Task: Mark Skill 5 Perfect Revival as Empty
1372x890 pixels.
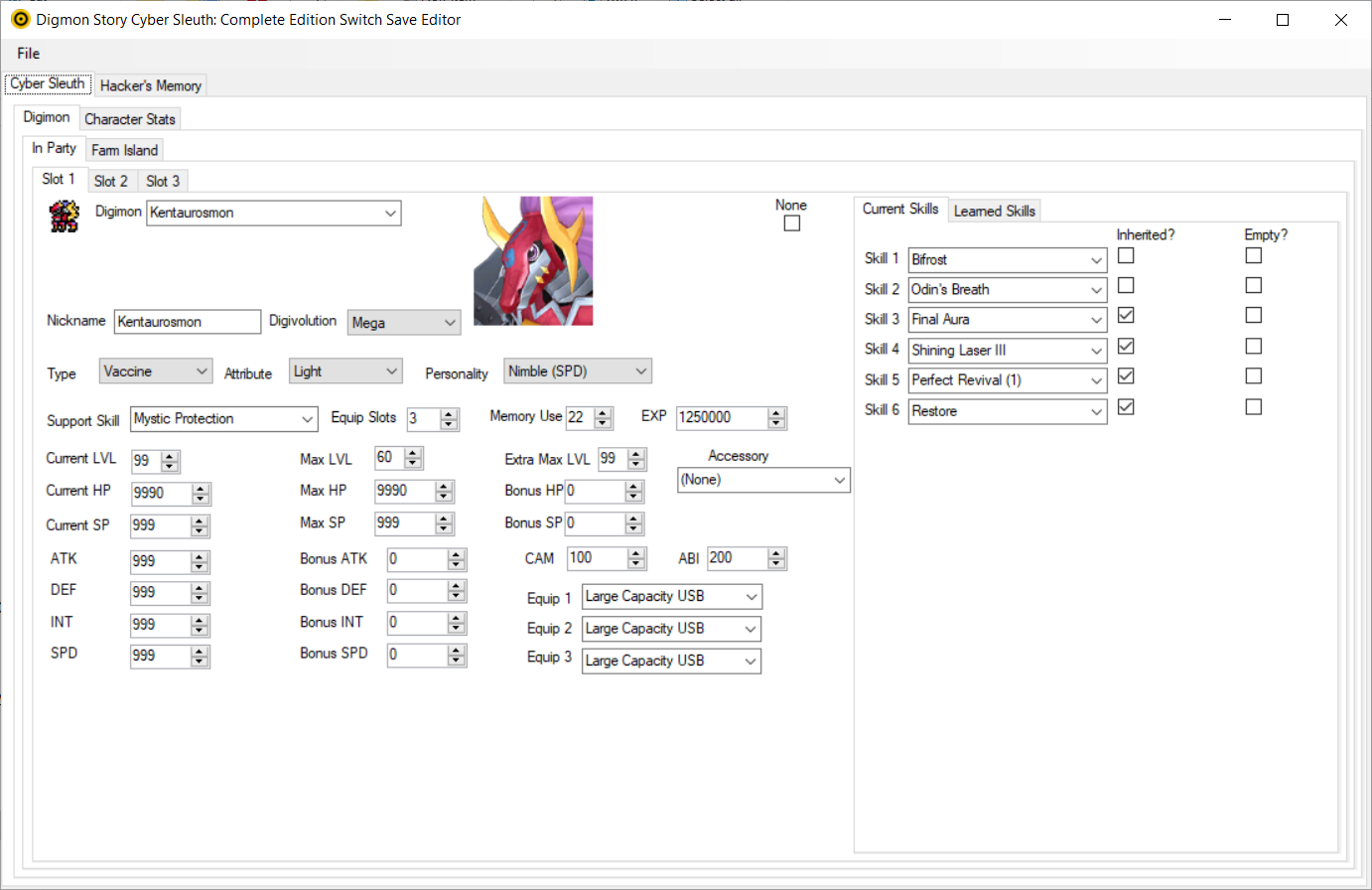Action: coord(1254,375)
